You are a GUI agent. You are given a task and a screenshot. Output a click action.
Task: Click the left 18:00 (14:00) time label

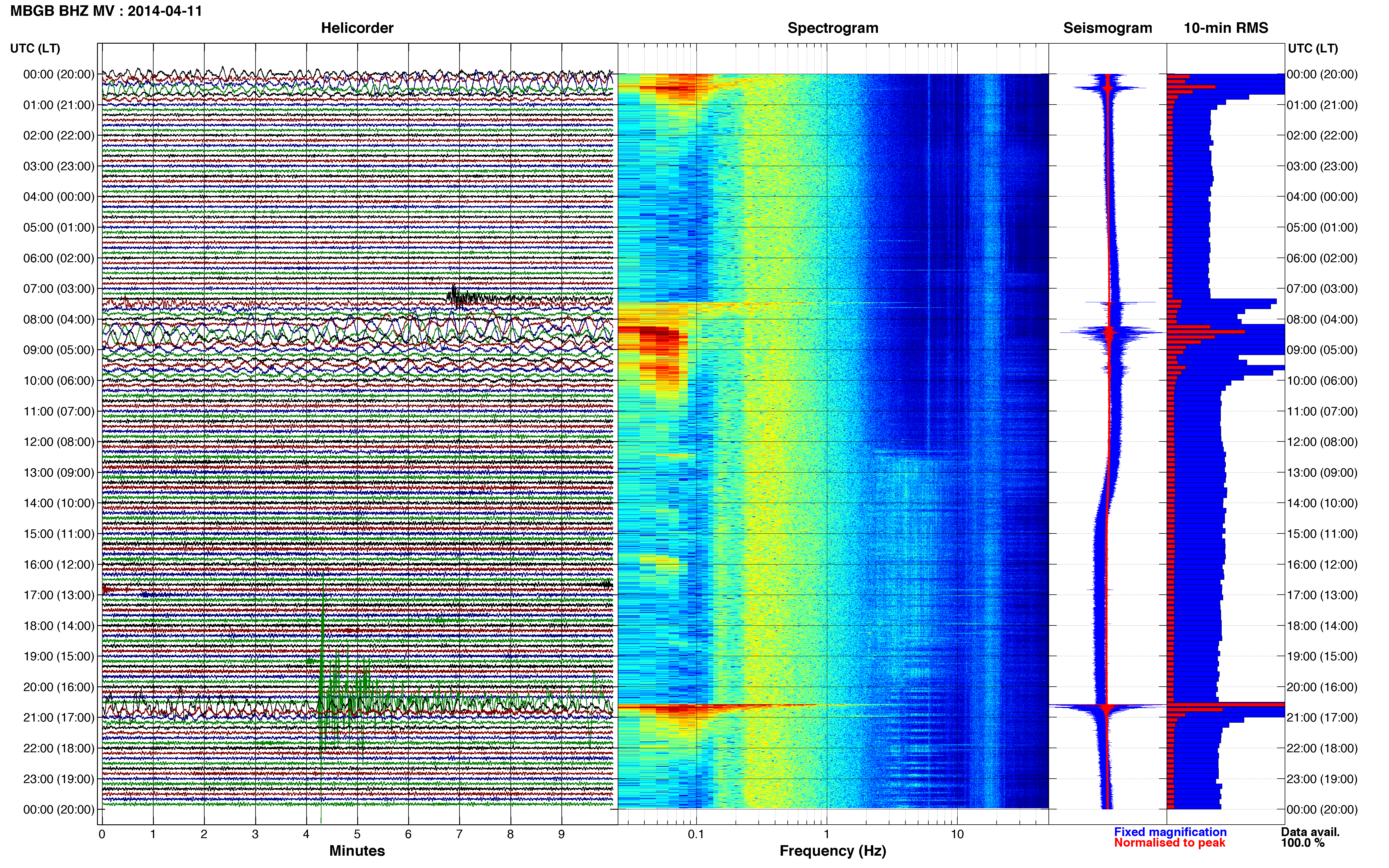[x=59, y=626]
